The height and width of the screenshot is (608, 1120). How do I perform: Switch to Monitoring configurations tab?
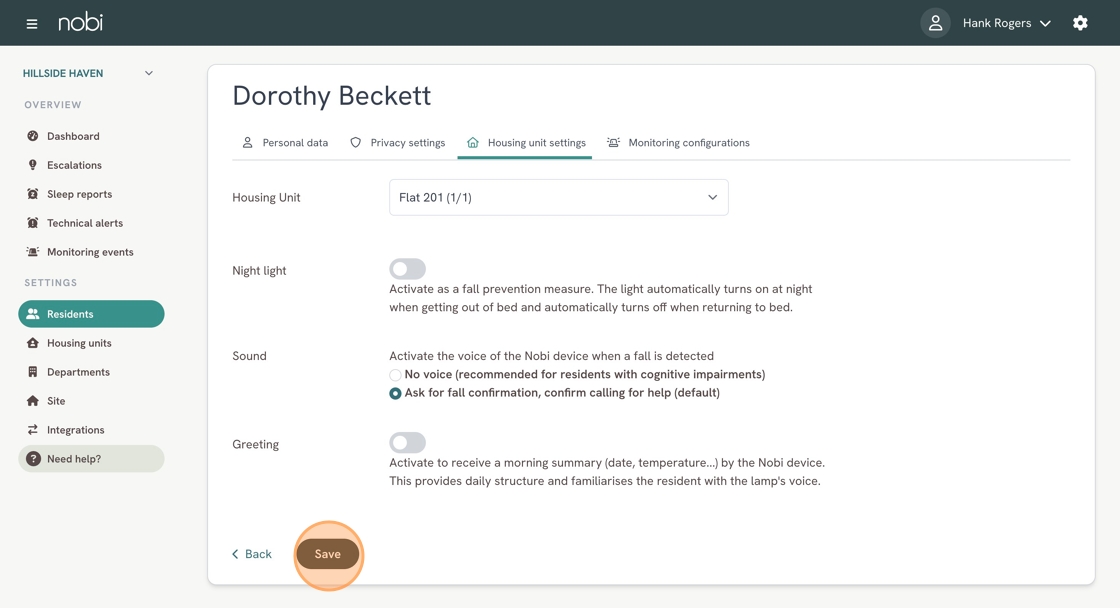point(678,143)
